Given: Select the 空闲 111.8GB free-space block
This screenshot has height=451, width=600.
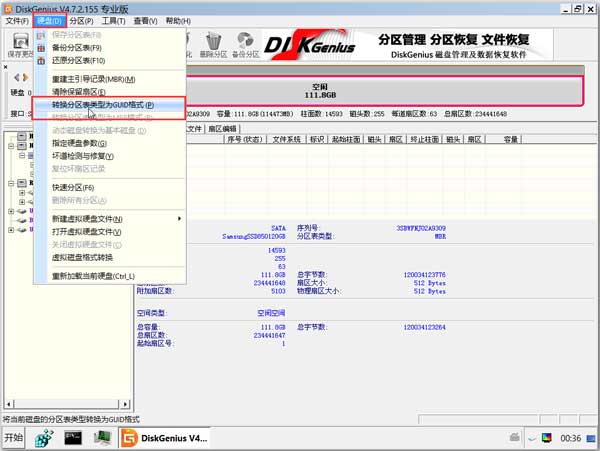Looking at the screenshot, I should click(x=384, y=91).
